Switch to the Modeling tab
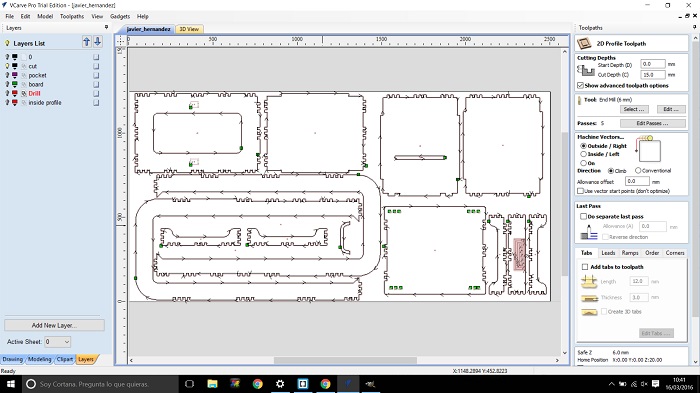Image resolution: width=700 pixels, height=393 pixels. 39,359
